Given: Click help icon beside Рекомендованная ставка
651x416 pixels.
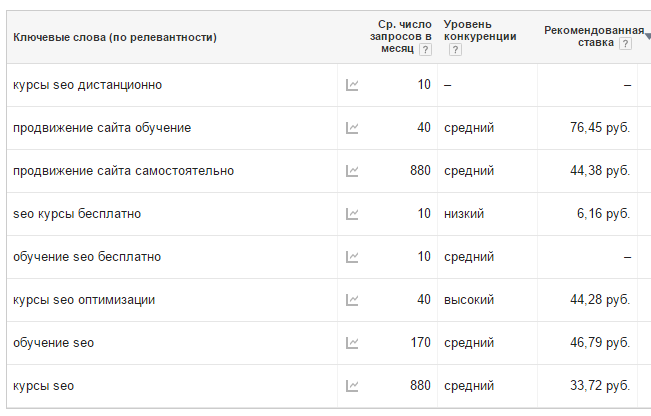Looking at the screenshot, I should pos(625,44).
